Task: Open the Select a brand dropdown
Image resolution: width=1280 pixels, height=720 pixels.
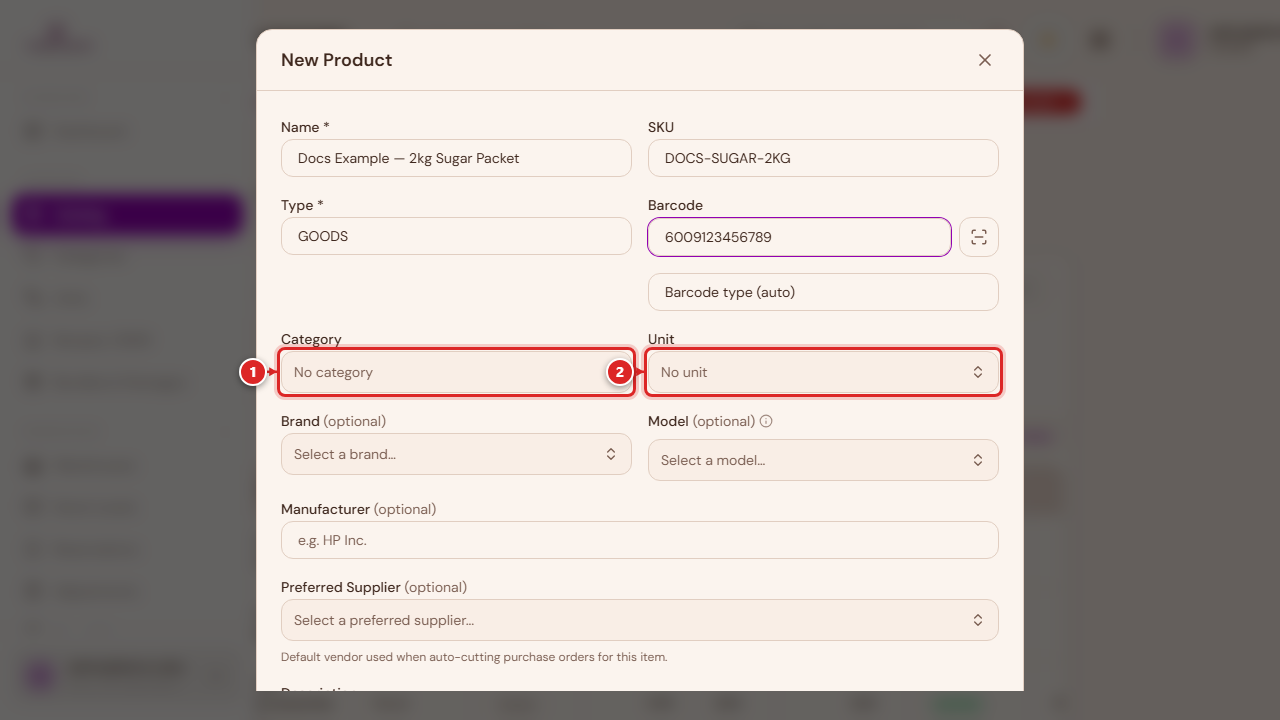Action: click(x=456, y=454)
